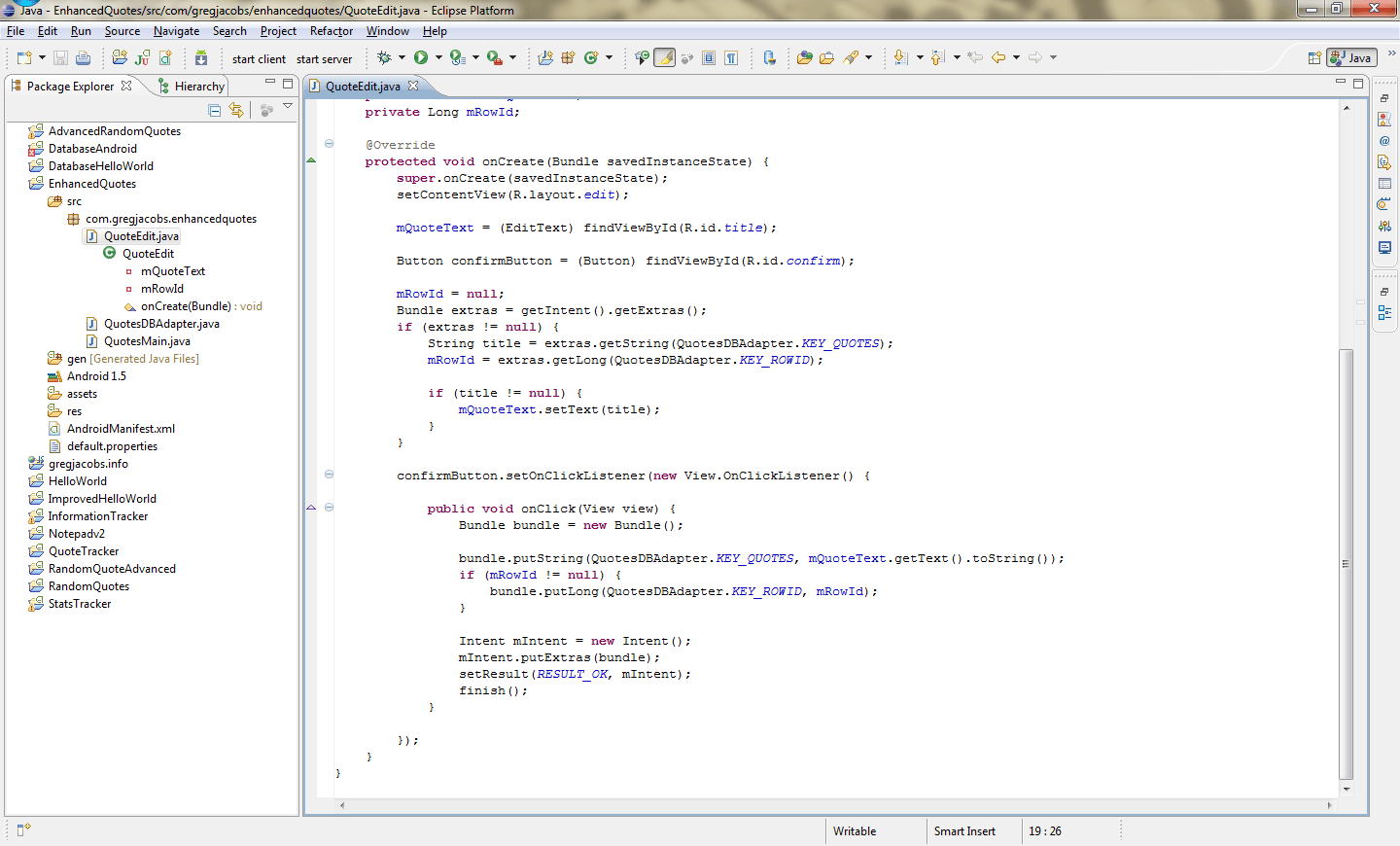This screenshot has height=846, width=1400.
Task: Open the New wizard dropdown arrow
Action: point(42,58)
